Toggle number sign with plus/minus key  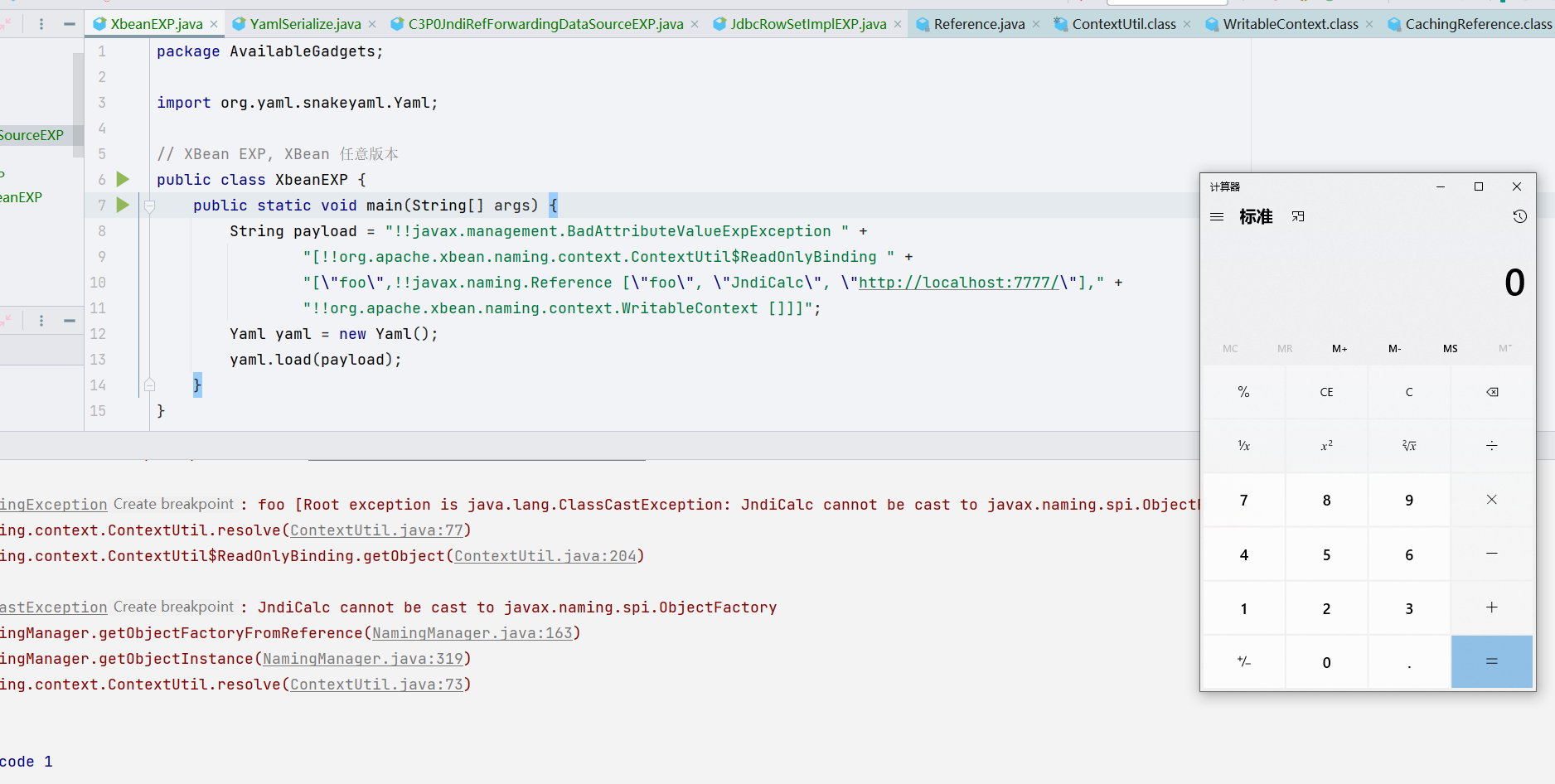click(x=1243, y=661)
